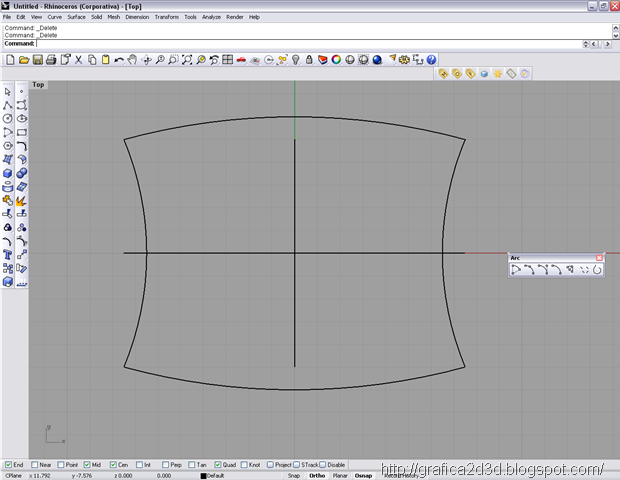
Task: Open the four viewports layout icon
Action: tap(227, 60)
